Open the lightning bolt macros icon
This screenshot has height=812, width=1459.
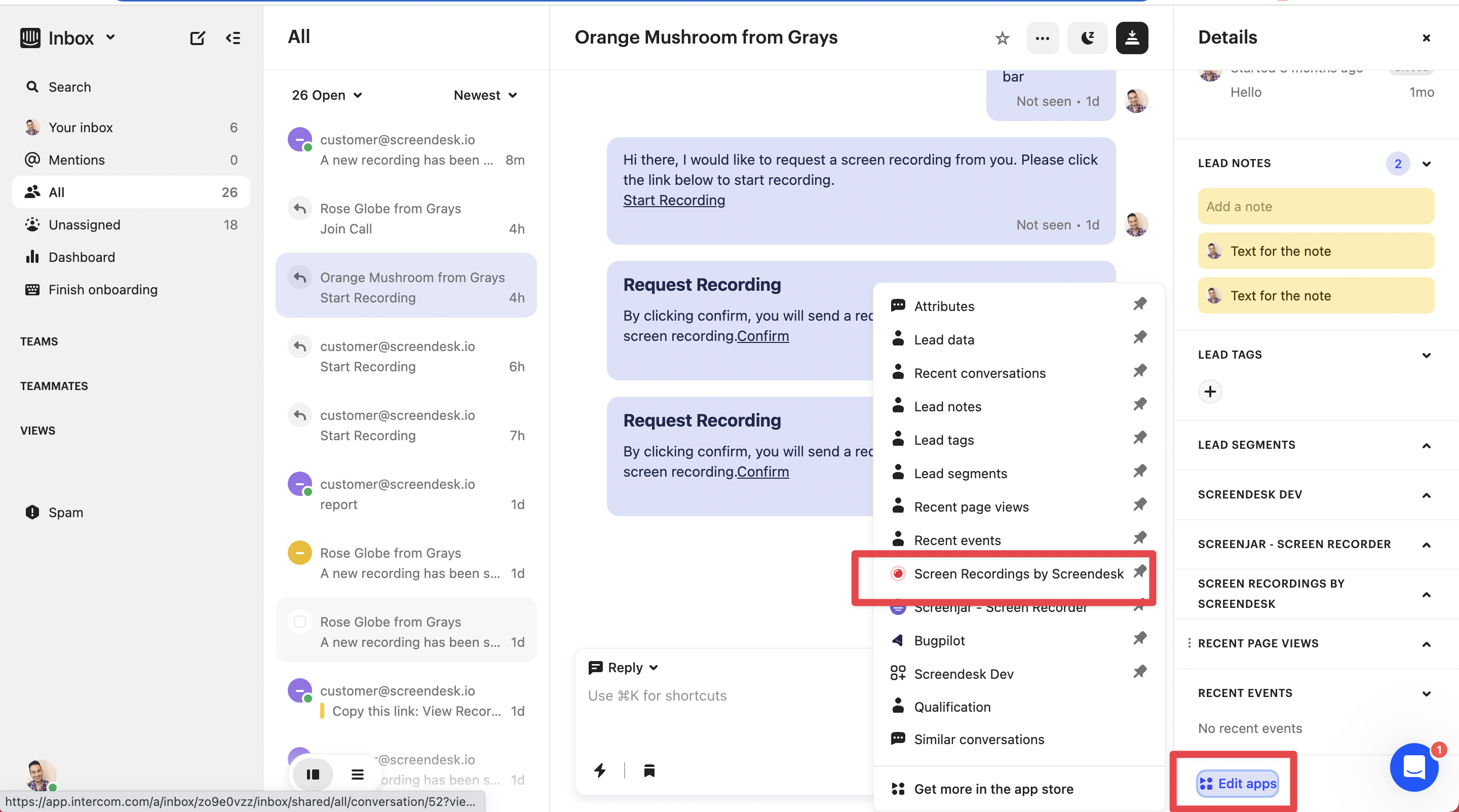pos(600,770)
